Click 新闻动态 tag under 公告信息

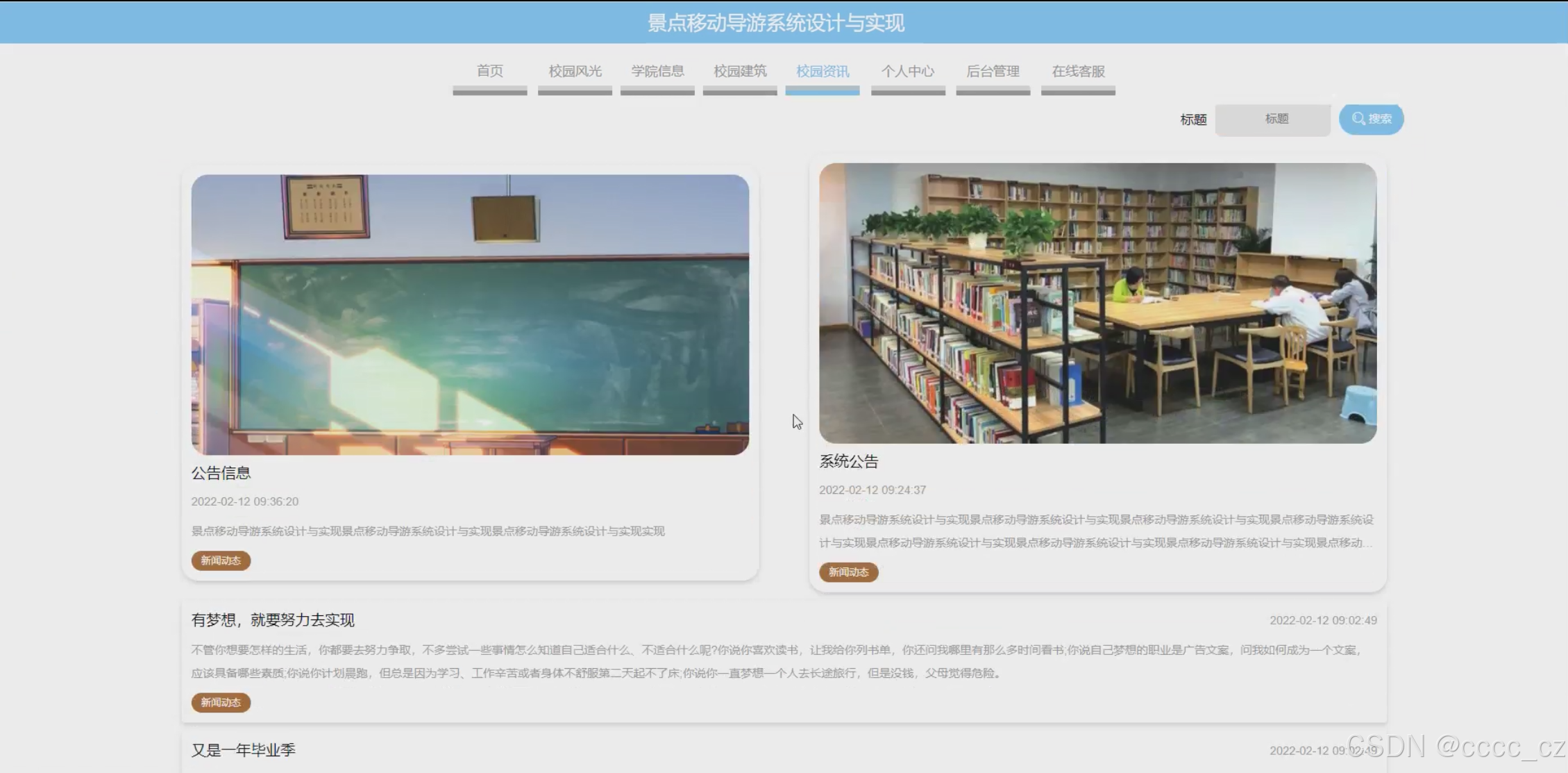[x=221, y=560]
